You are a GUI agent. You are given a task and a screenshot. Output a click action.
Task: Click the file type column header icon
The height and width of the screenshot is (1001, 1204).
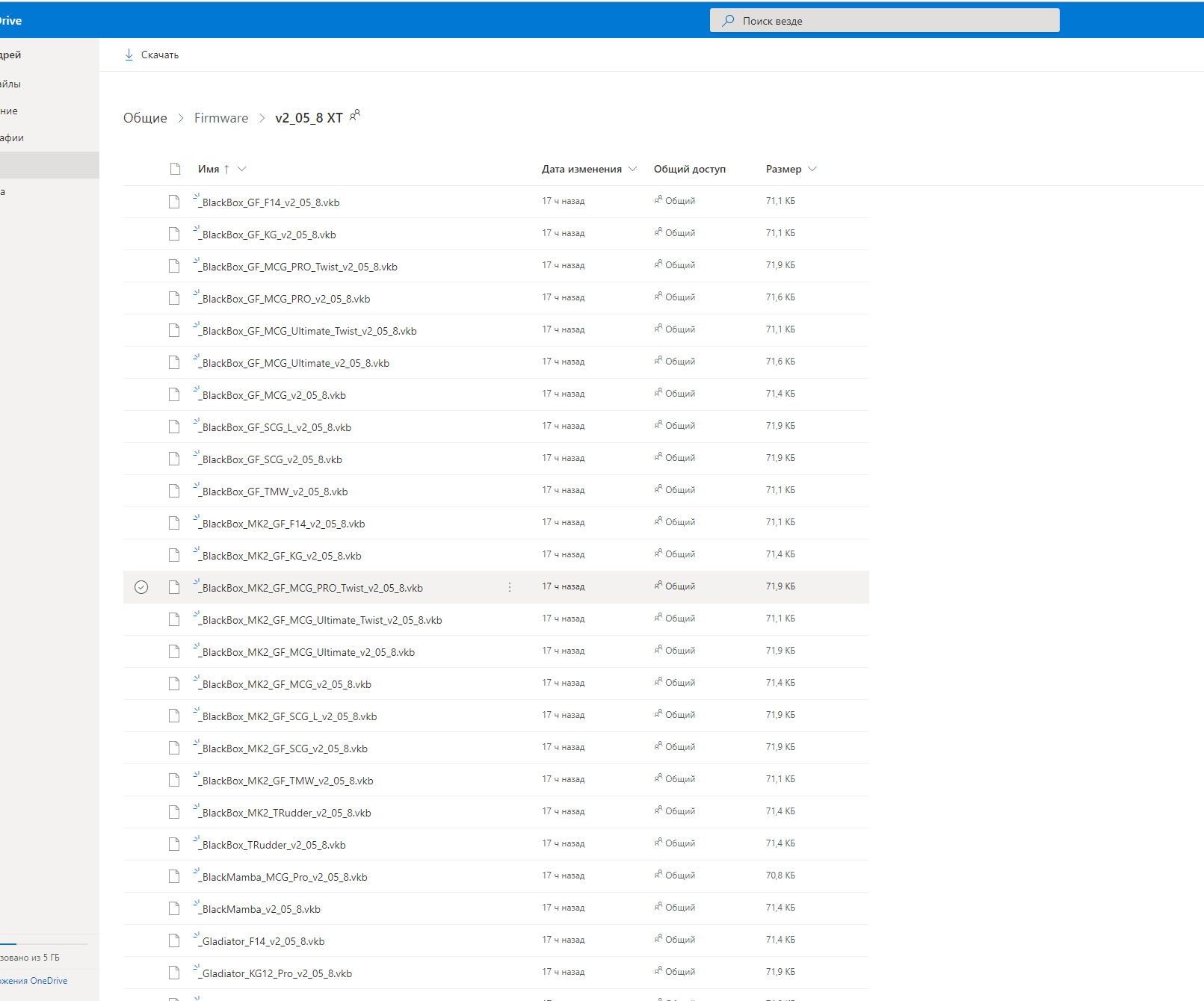pos(175,169)
